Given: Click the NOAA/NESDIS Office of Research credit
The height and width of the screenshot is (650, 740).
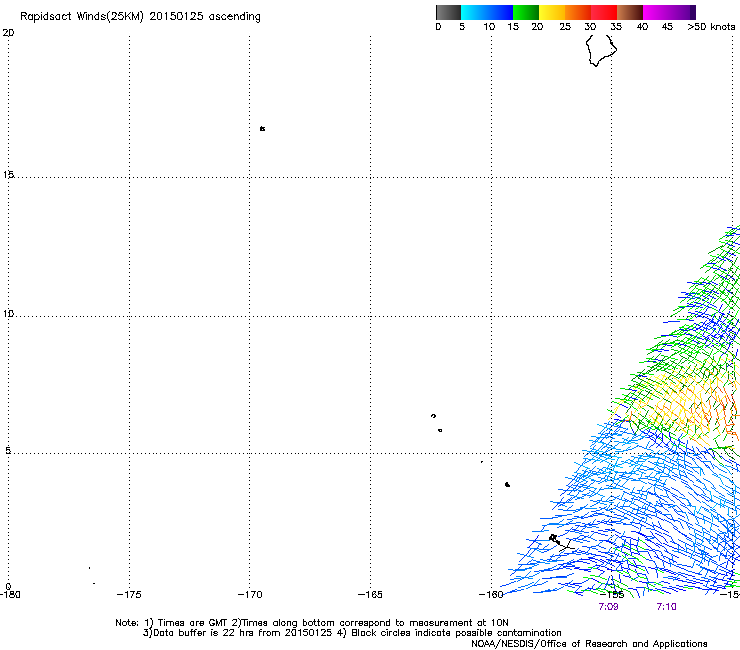Looking at the screenshot, I should pyautogui.click(x=589, y=644).
